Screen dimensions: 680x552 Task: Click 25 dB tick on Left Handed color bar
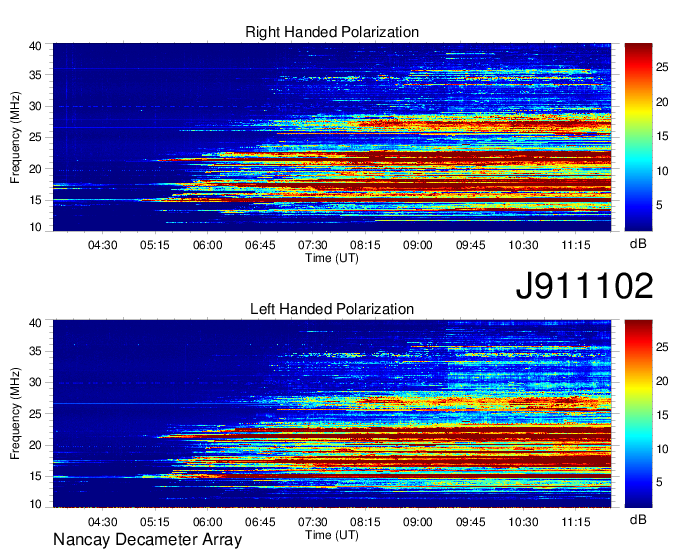coord(662,346)
